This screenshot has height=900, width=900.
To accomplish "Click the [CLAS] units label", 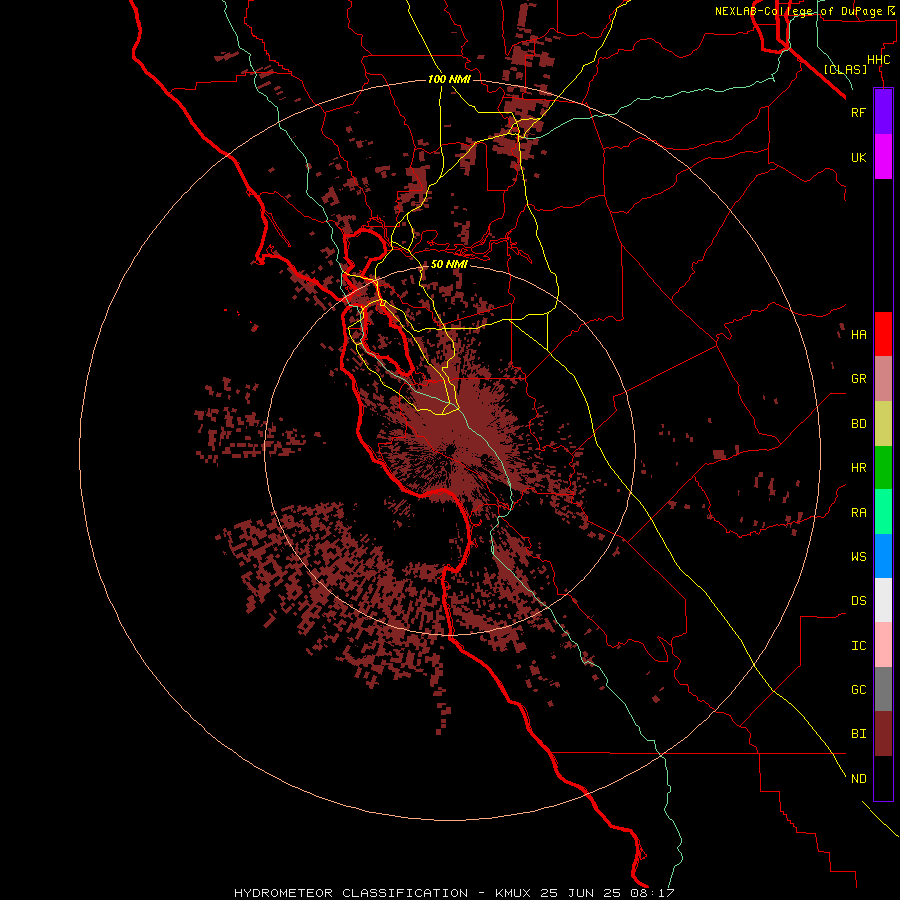I will pos(845,69).
